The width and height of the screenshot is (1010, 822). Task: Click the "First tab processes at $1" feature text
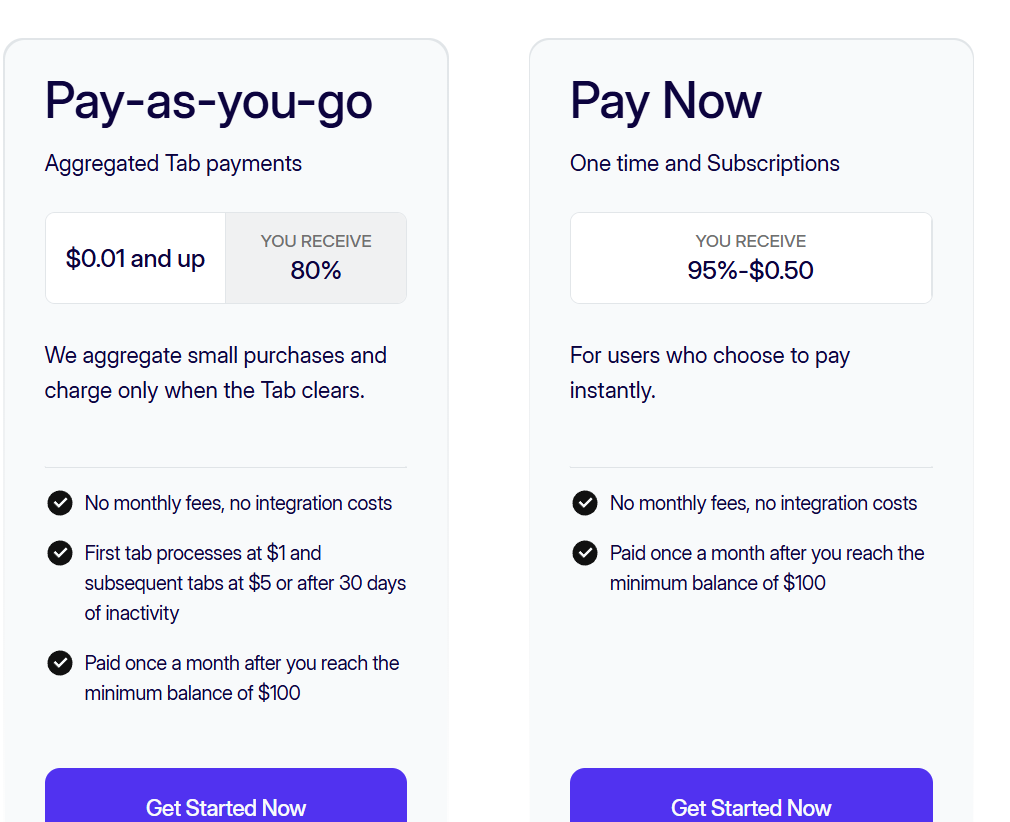(x=245, y=582)
